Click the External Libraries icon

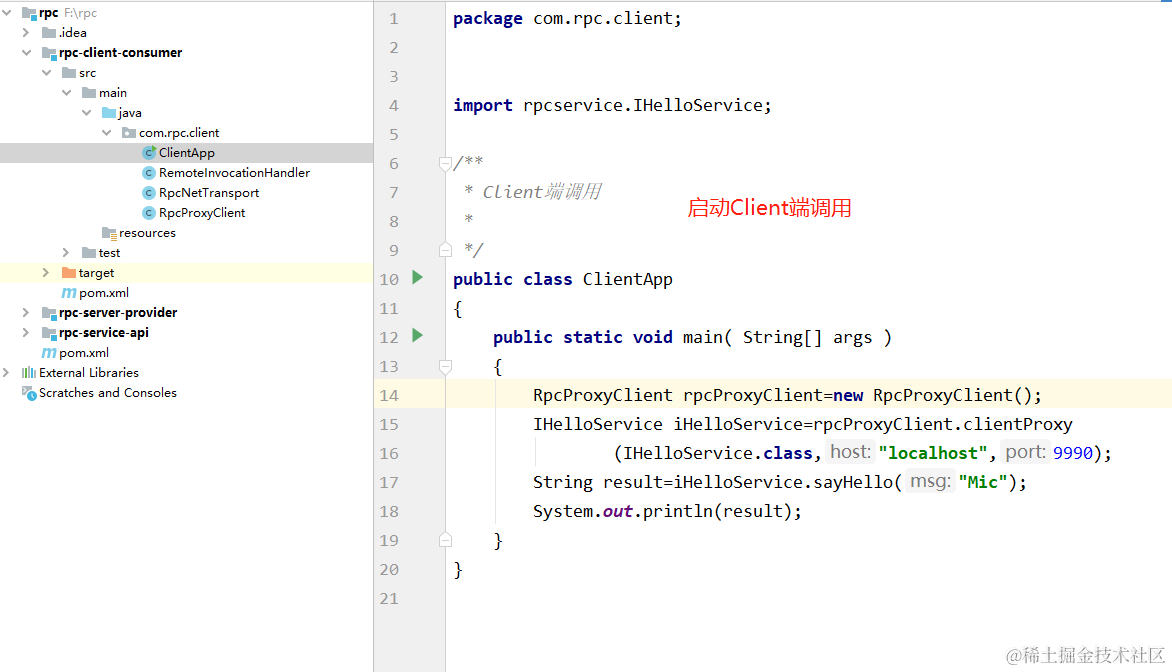pyautogui.click(x=28, y=372)
